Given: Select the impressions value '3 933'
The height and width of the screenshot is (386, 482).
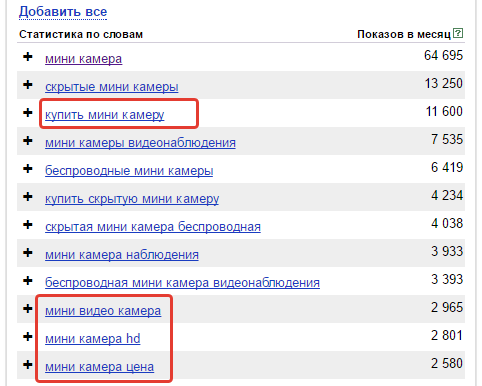Looking at the screenshot, I should 447,251.
